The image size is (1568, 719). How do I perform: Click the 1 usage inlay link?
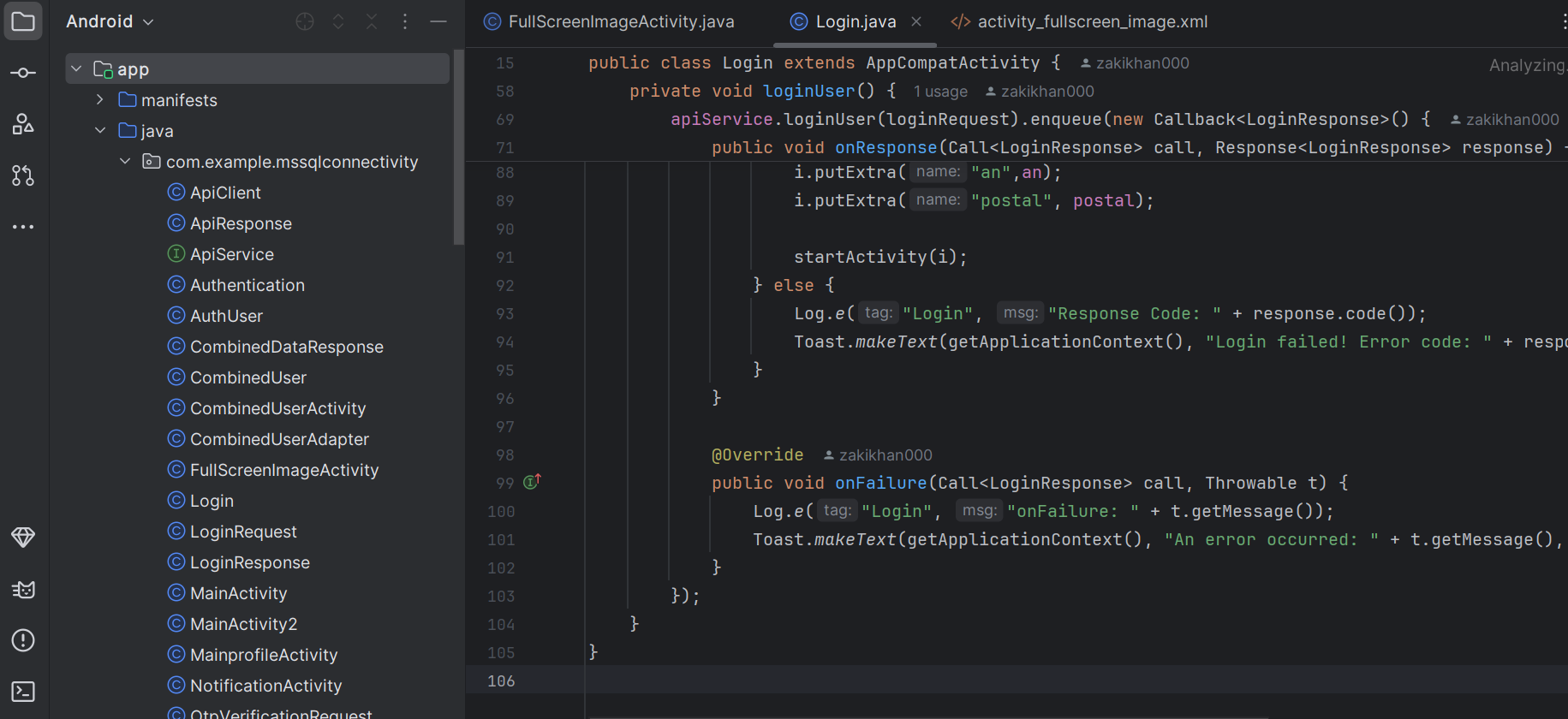[x=940, y=92]
